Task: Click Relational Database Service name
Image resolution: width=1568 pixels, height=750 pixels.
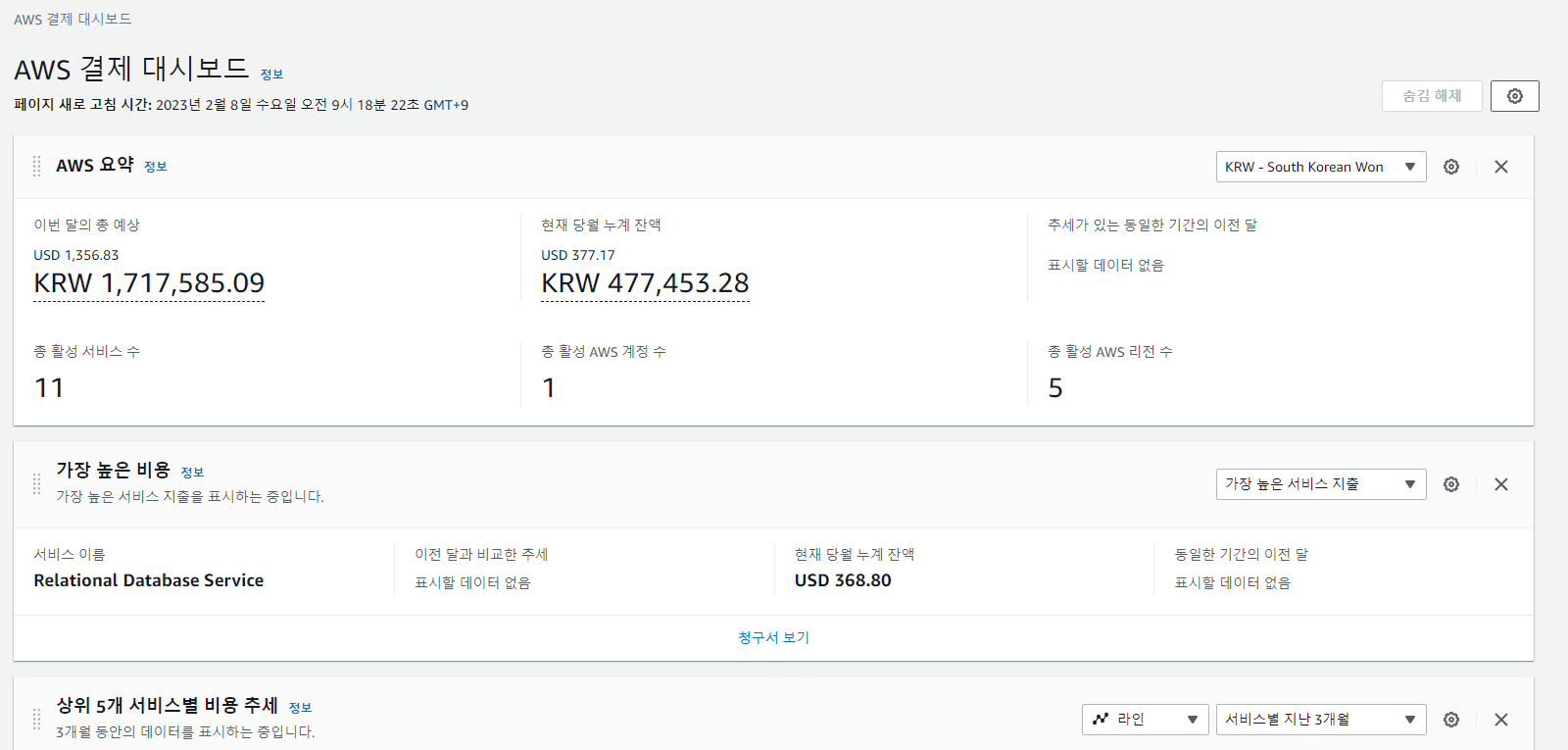Action: tap(149, 580)
